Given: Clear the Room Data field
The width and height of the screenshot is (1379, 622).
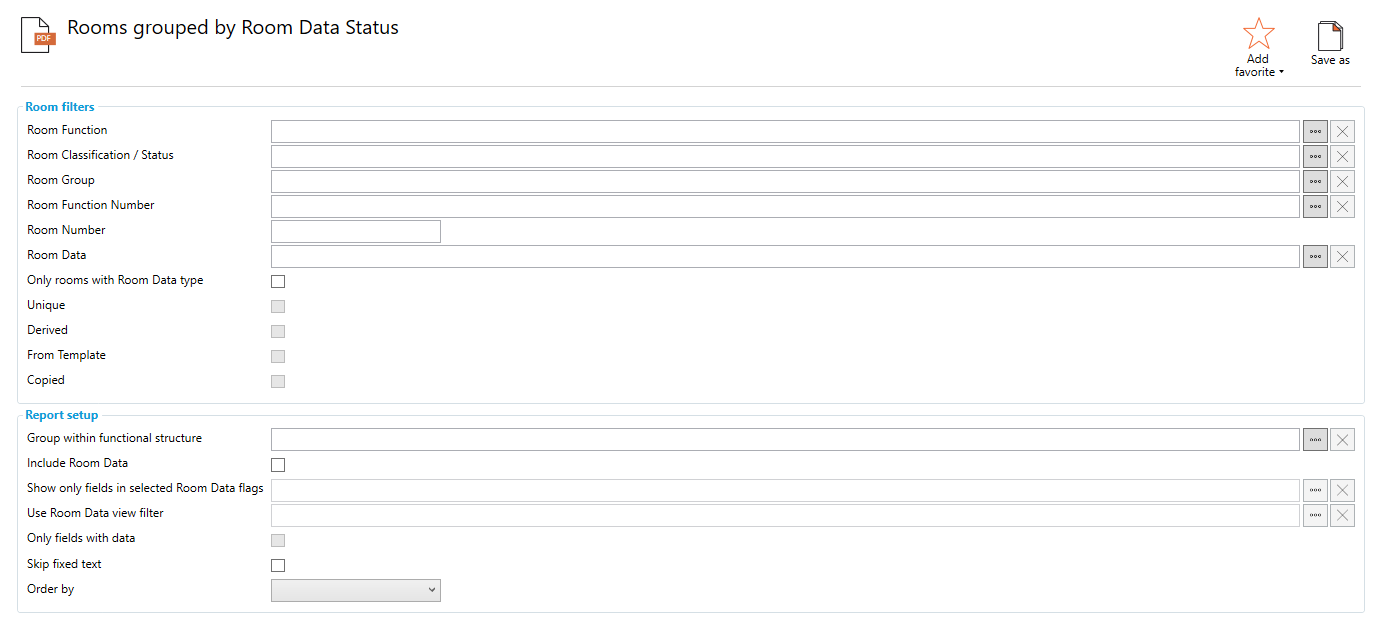Looking at the screenshot, I should (1342, 256).
